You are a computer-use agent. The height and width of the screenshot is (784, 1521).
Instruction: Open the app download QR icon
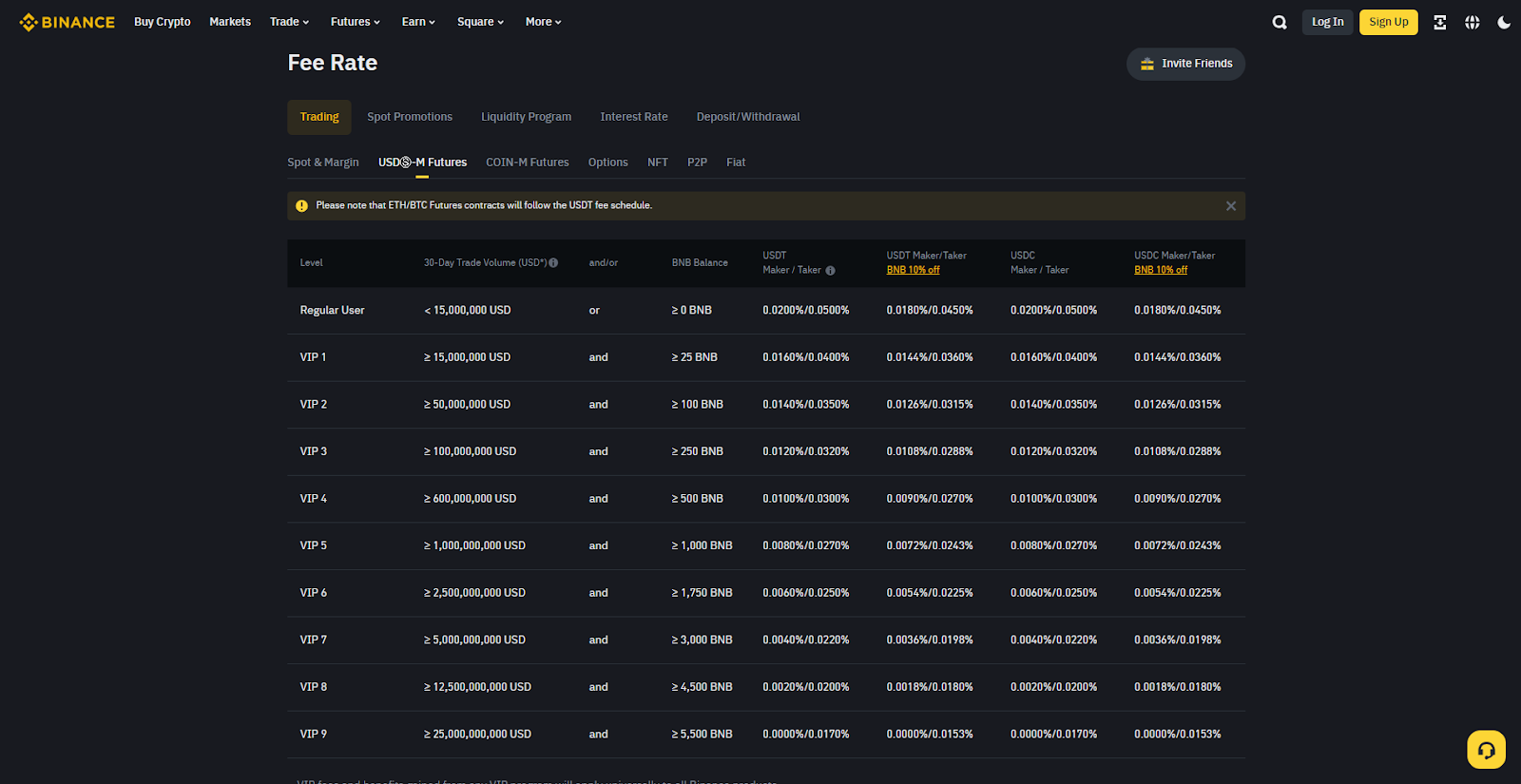click(x=1440, y=22)
